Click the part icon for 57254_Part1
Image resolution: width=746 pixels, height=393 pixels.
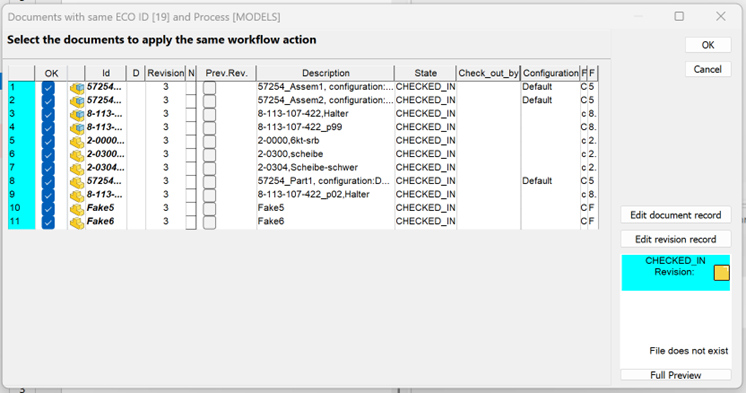[77, 182]
